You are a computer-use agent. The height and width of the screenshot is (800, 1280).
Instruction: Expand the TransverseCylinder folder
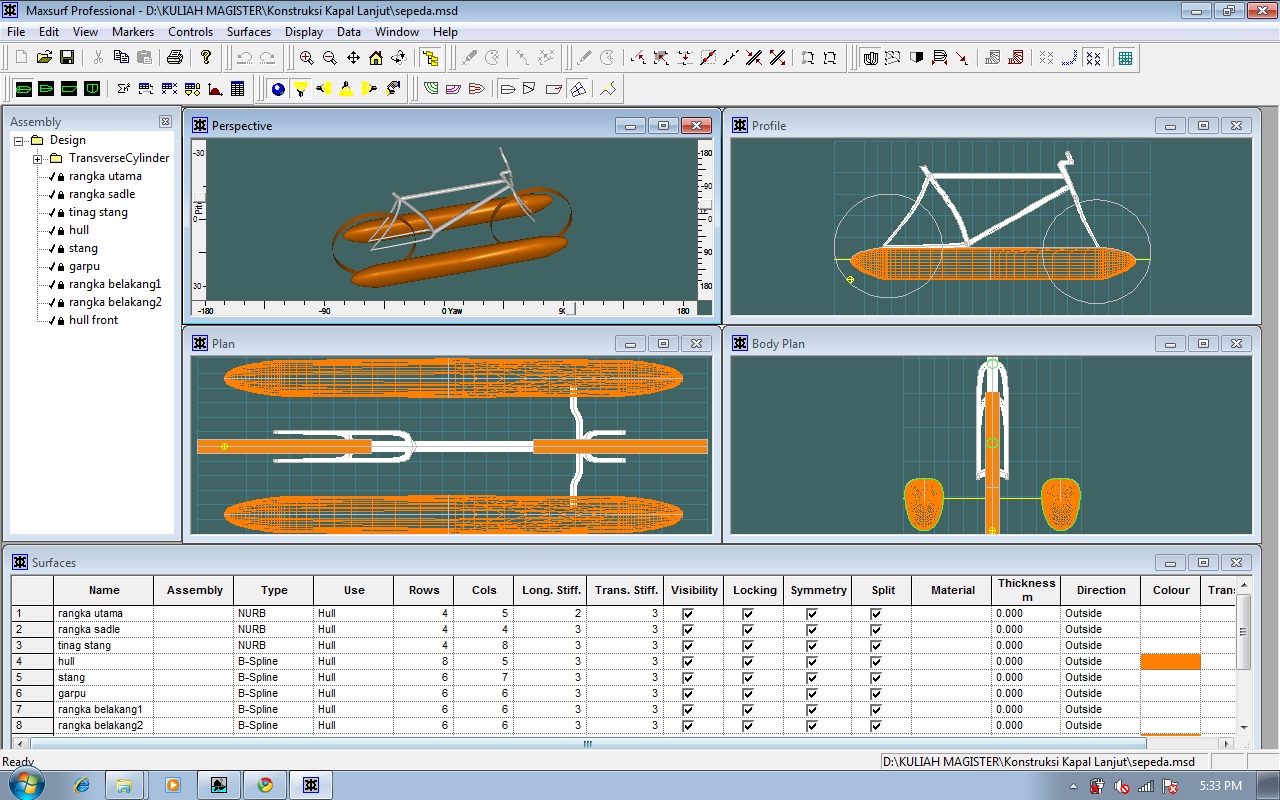click(x=37, y=159)
